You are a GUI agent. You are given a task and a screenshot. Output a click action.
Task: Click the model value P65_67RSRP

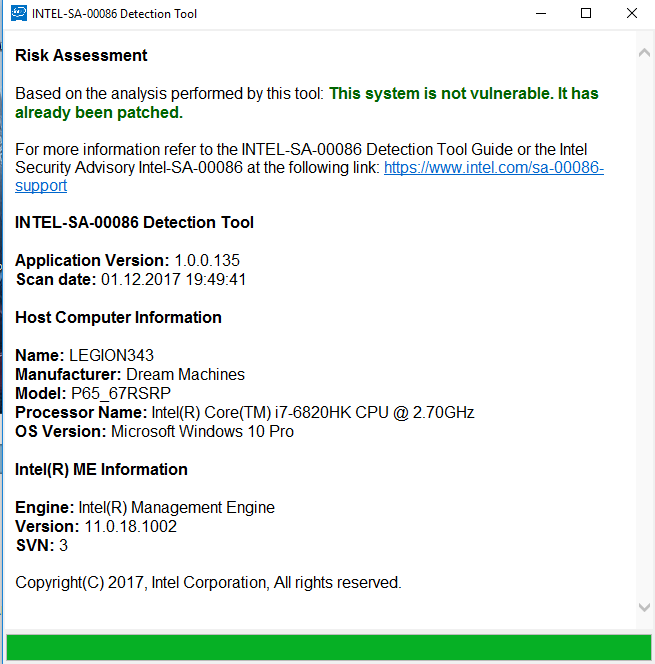121,393
